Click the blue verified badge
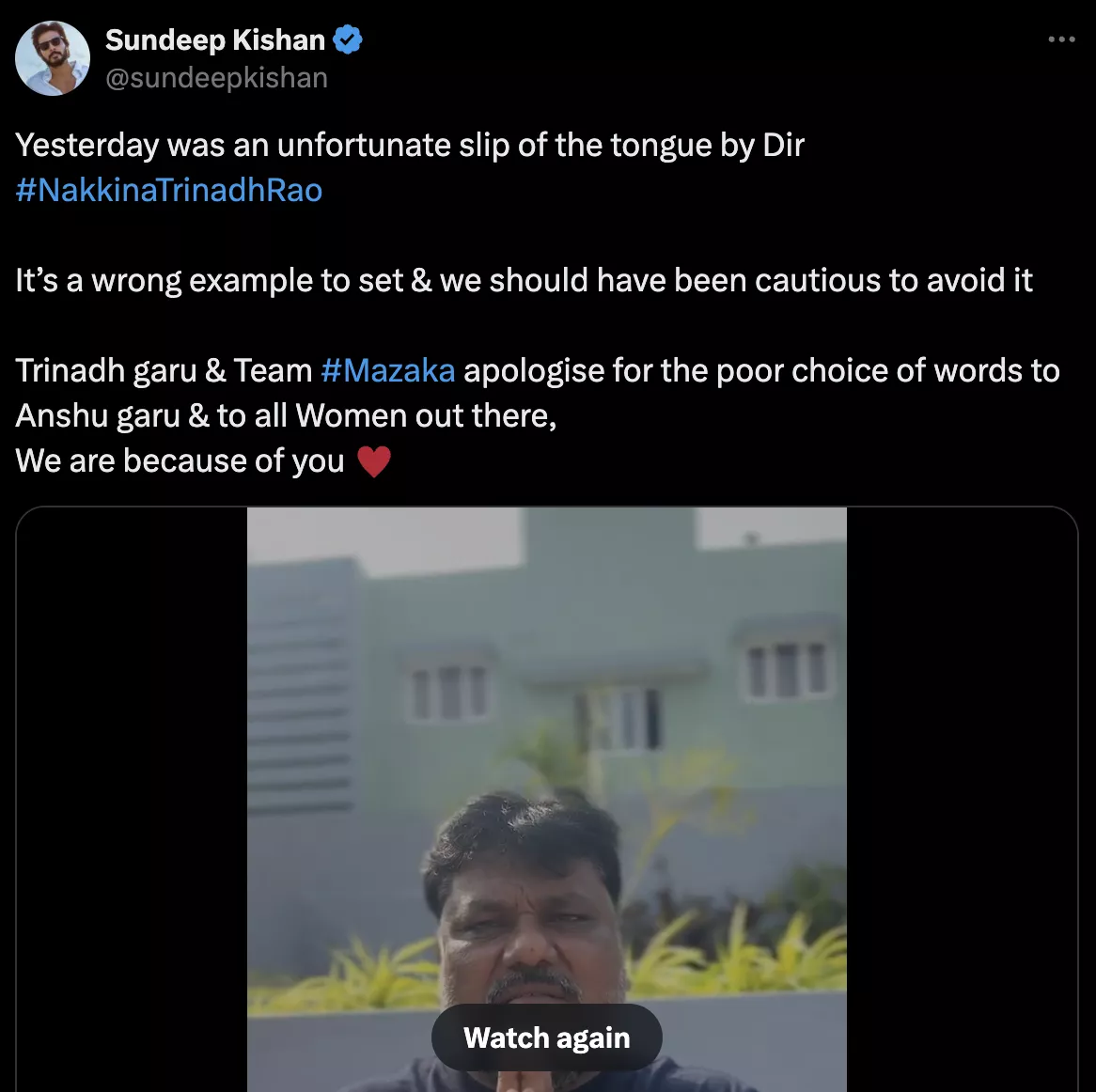The image size is (1096, 1092). 349,40
